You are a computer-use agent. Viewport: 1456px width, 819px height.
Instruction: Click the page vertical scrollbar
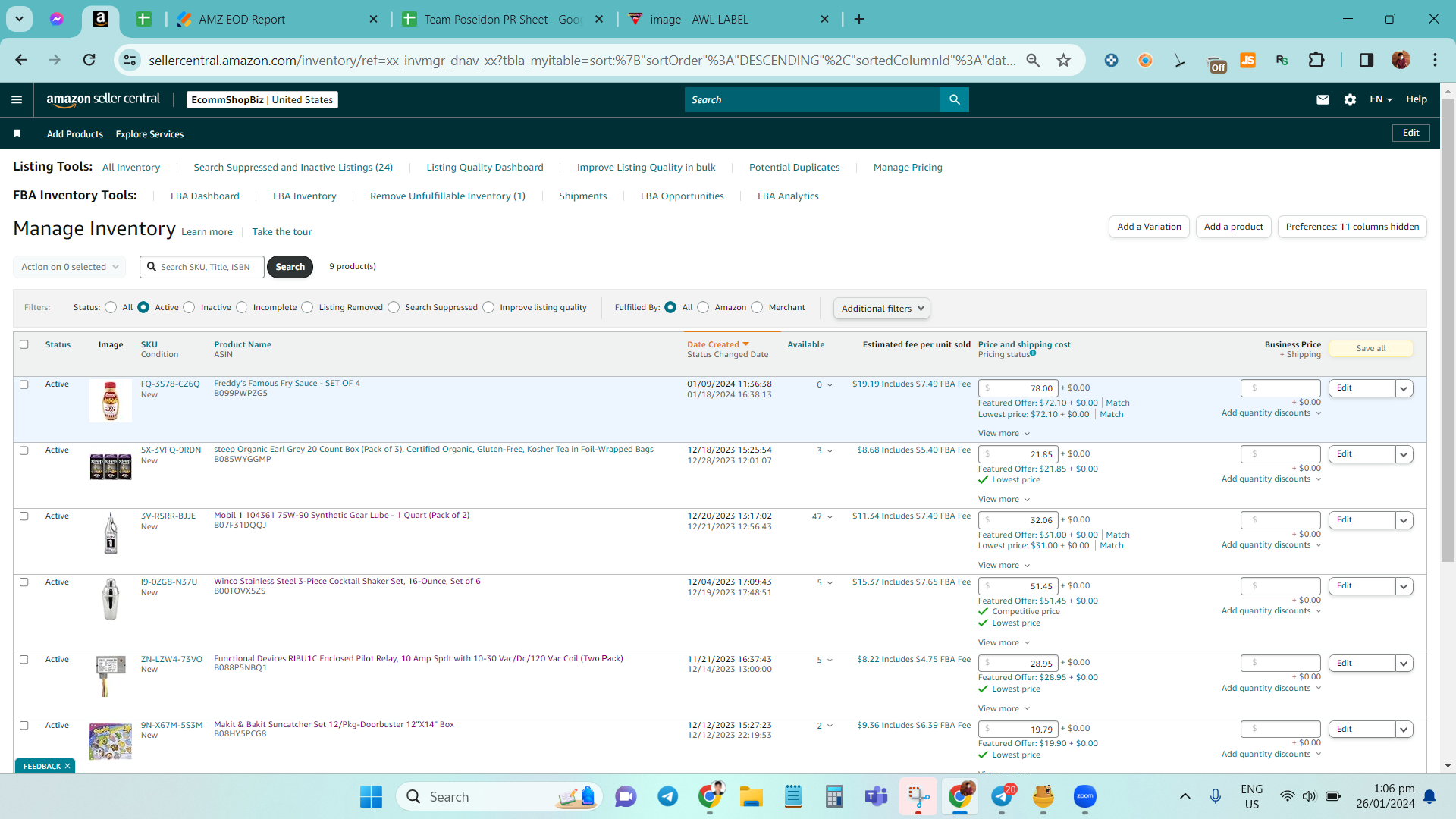(1448, 330)
